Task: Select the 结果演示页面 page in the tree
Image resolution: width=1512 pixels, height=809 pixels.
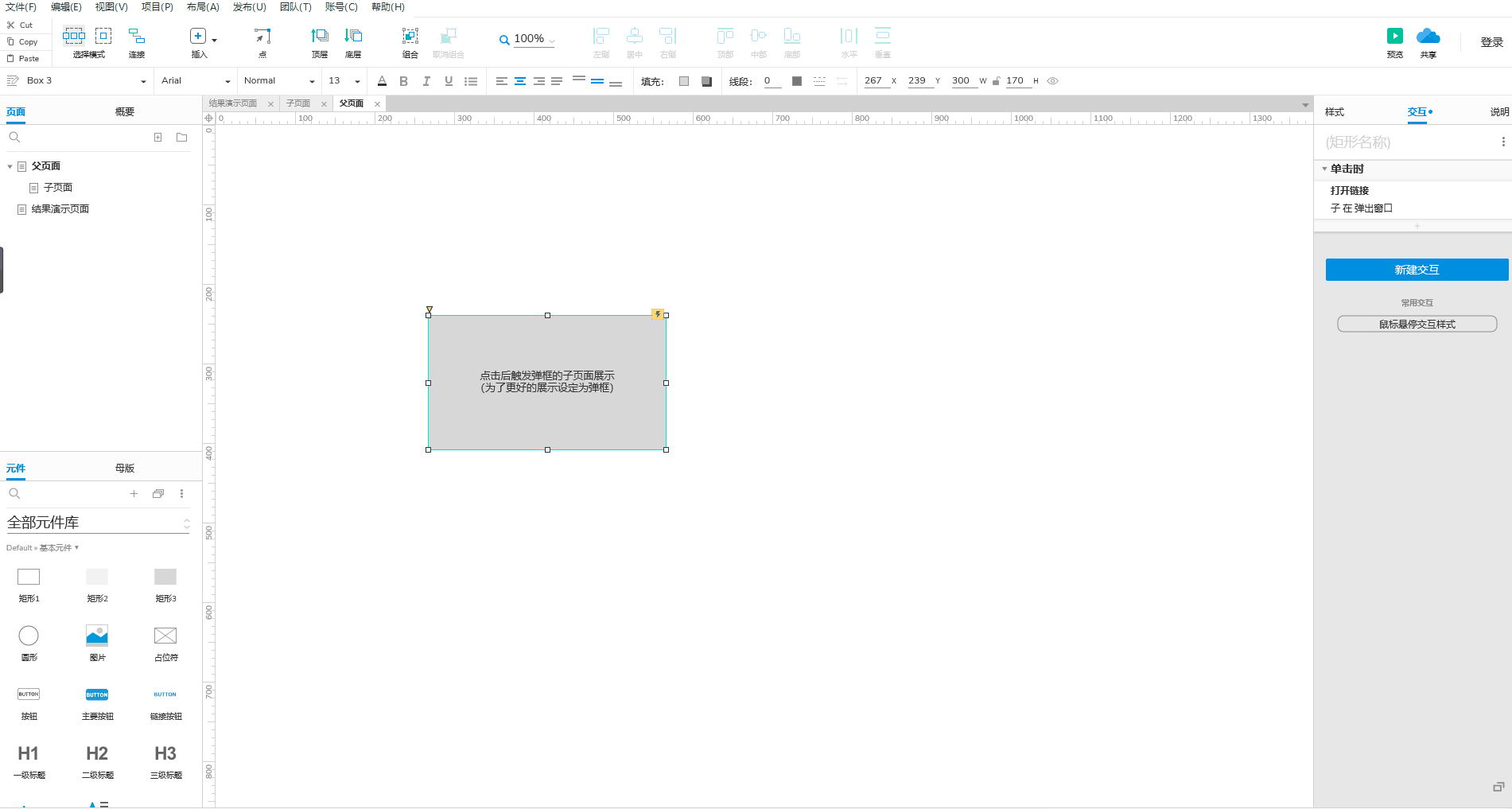Action: (x=60, y=209)
